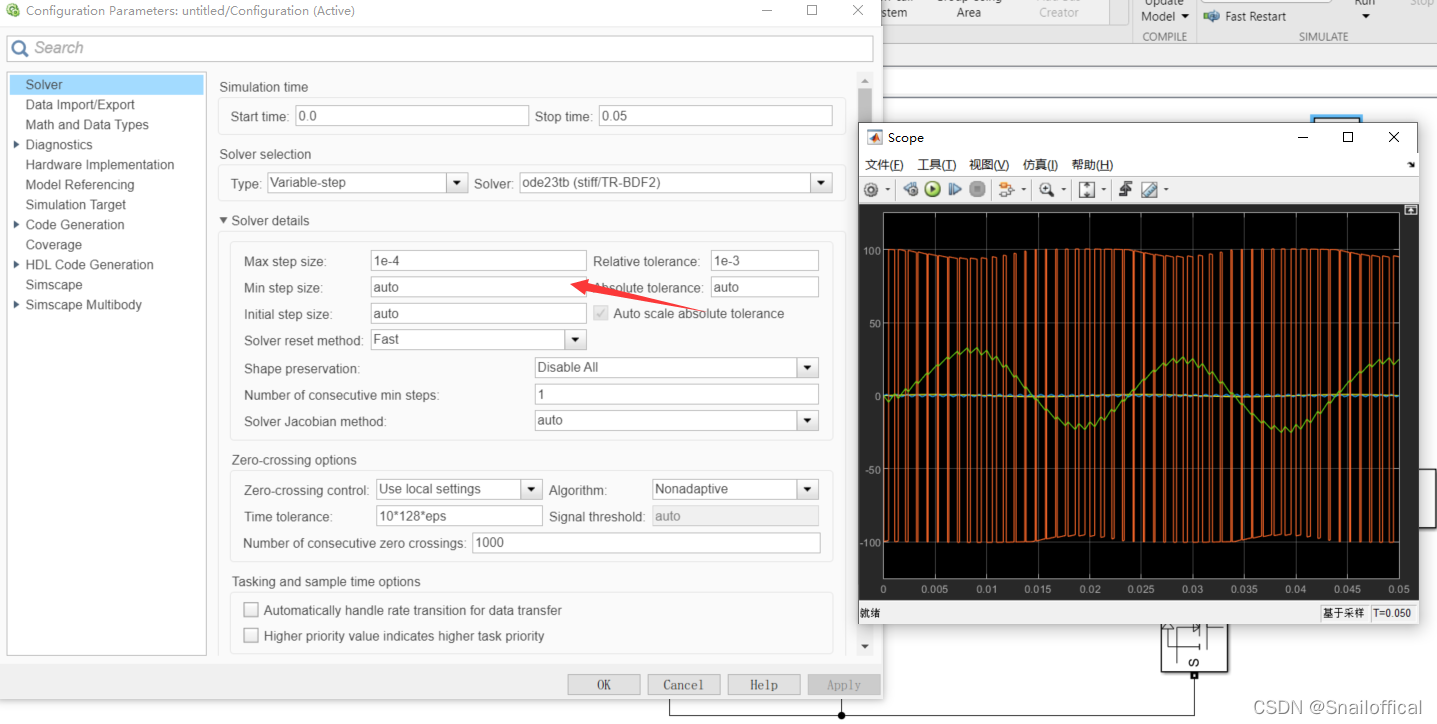Image resolution: width=1437 pixels, height=724 pixels.
Task: Open dropdown arrow beside measurements ruler icon
Action: click(1166, 190)
